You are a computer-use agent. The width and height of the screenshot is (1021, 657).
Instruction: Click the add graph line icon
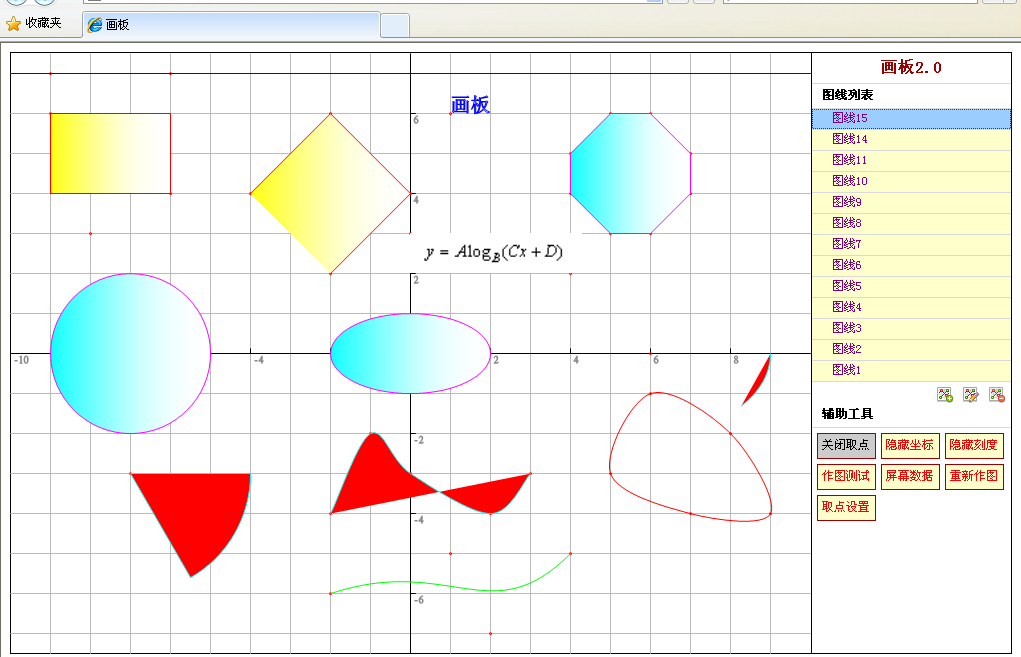coord(944,395)
